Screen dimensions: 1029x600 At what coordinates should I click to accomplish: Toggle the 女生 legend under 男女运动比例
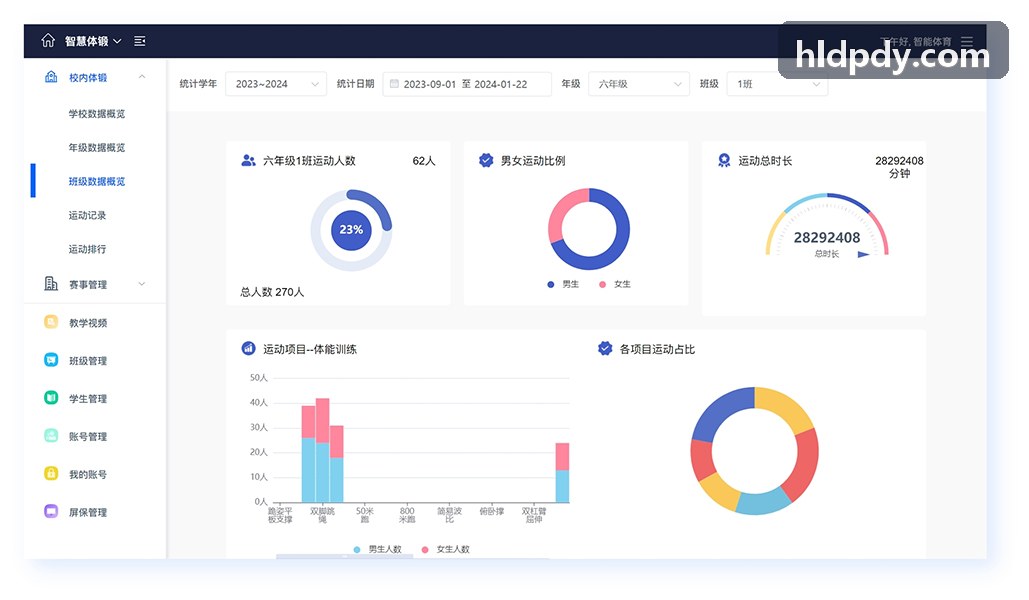[615, 284]
